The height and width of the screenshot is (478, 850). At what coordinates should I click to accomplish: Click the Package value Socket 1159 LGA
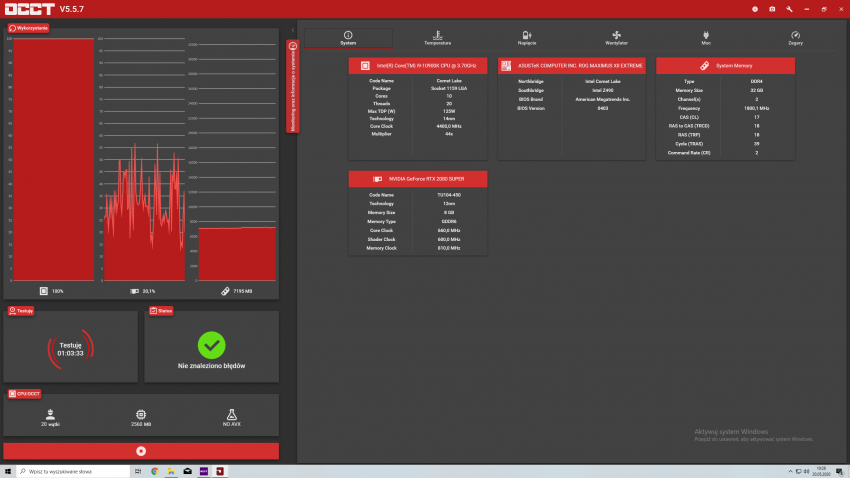[449, 88]
